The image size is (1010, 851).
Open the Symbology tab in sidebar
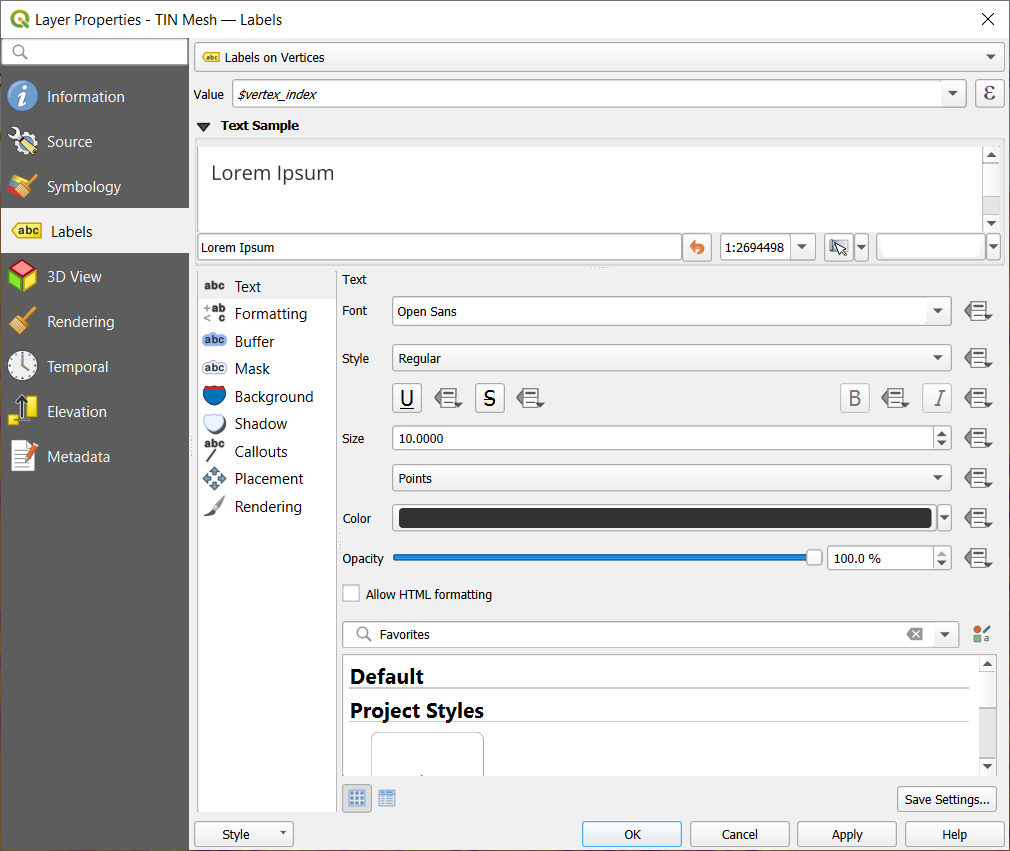(x=84, y=187)
